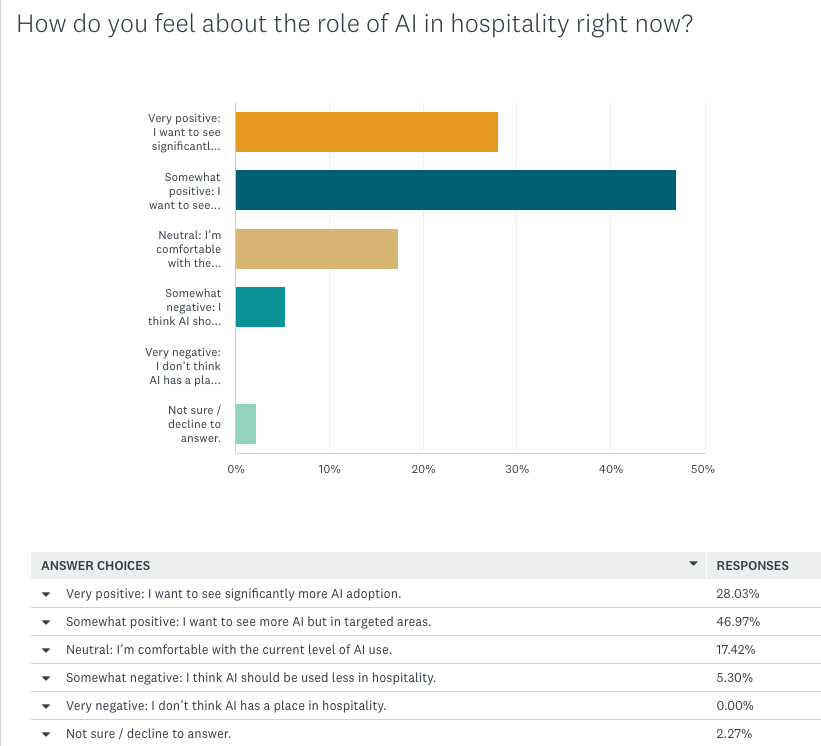The image size is (821, 746).
Task: Click the tan Neutral bar
Action: click(317, 249)
